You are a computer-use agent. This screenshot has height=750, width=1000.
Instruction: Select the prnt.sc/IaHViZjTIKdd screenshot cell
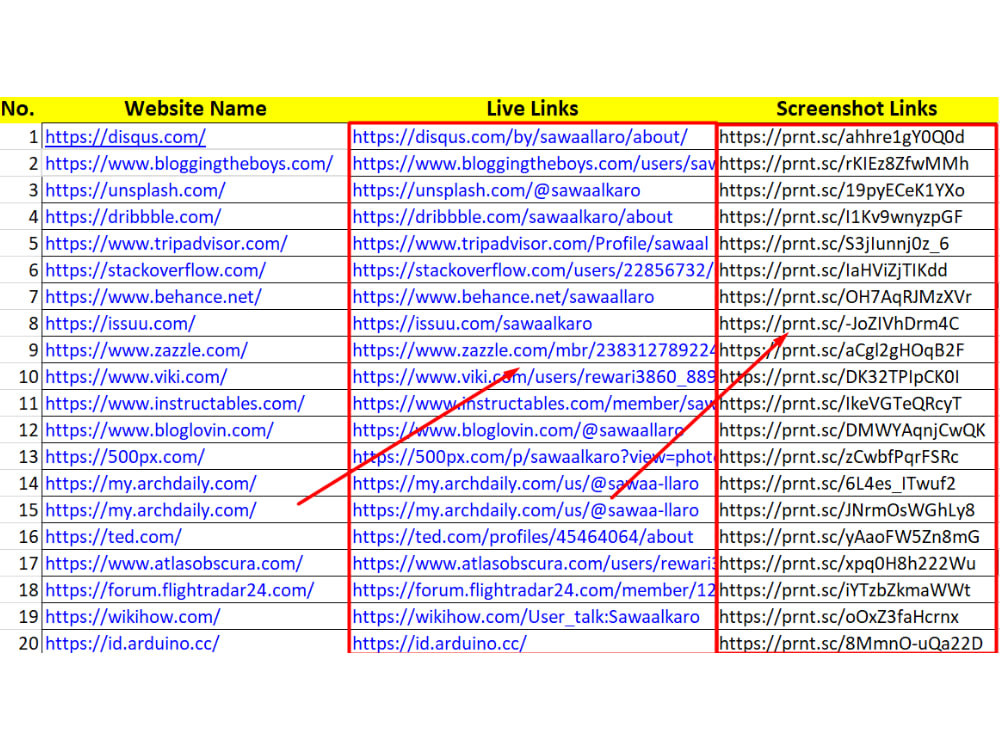point(857,271)
